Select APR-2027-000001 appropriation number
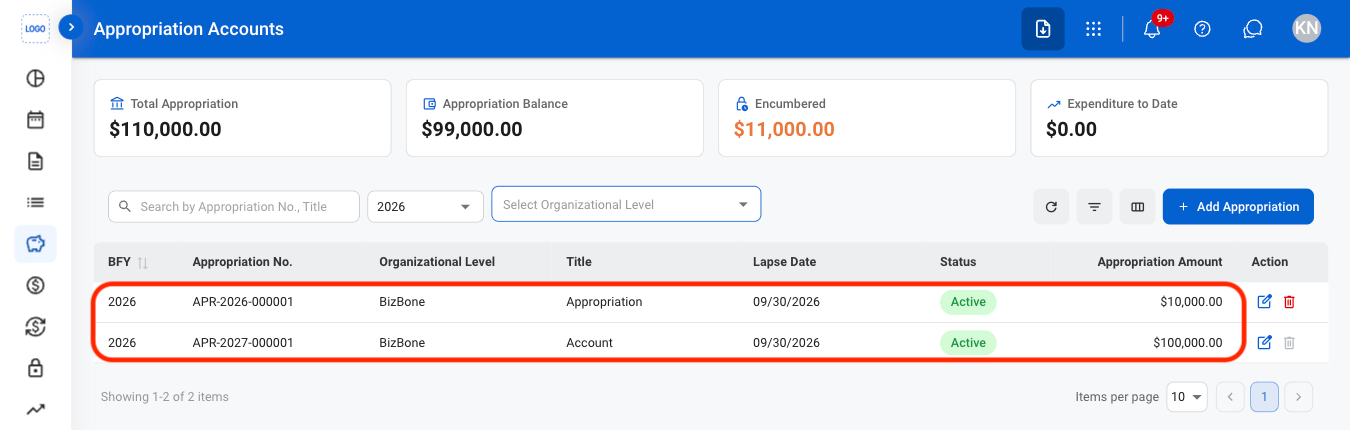1350x430 pixels. [243, 342]
